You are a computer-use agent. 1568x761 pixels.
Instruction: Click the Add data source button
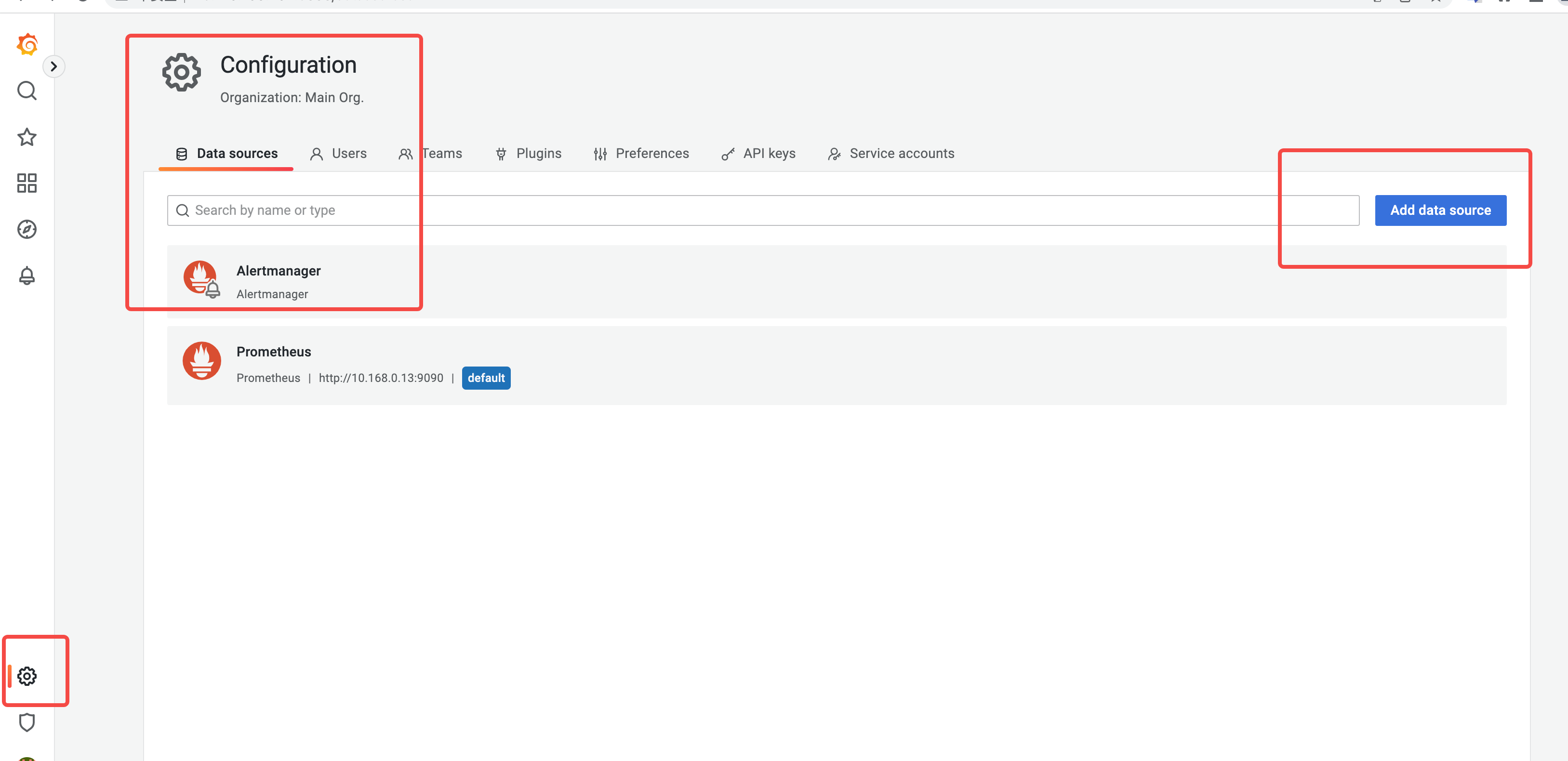1440,210
